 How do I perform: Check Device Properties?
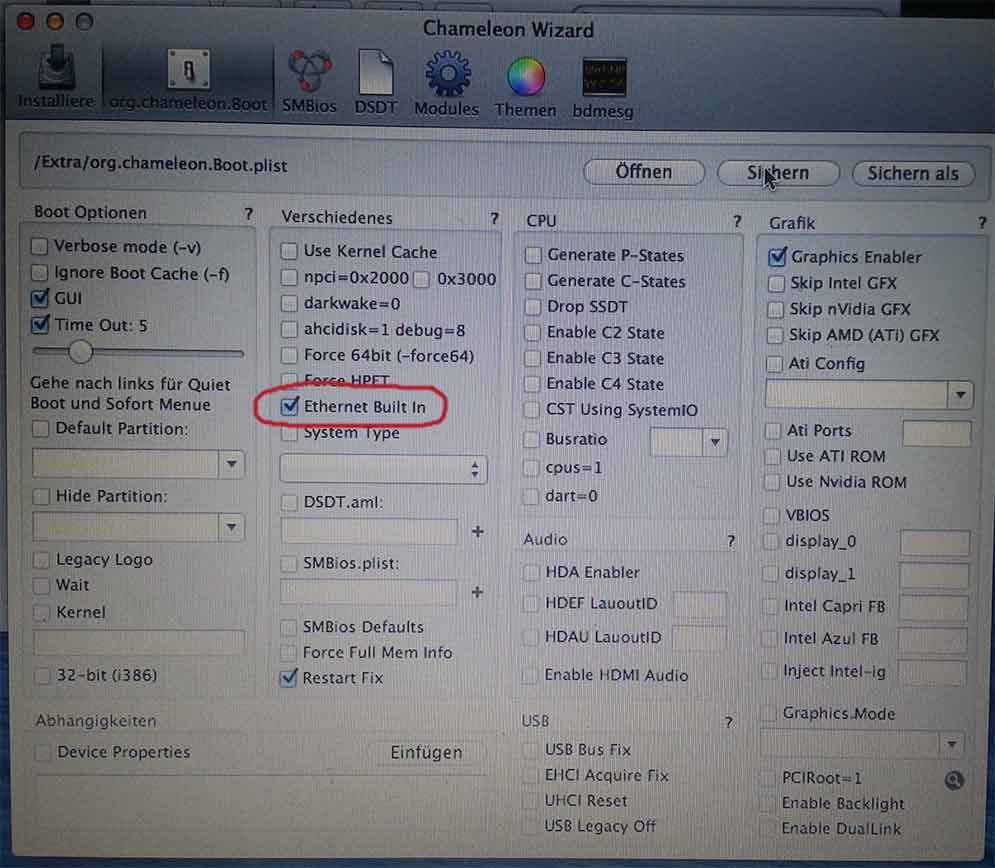click(43, 753)
